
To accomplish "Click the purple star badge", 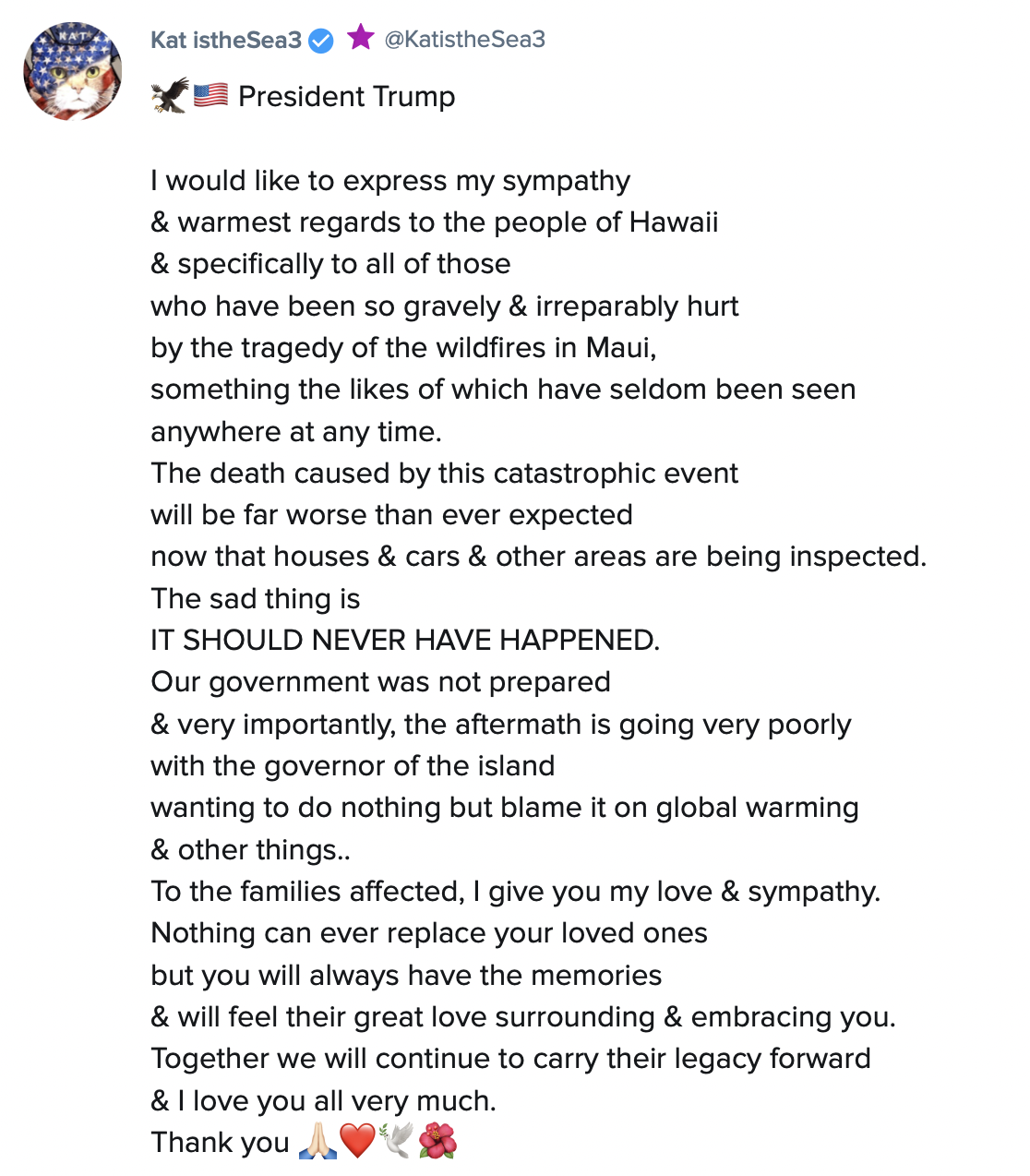I will tap(360, 38).
